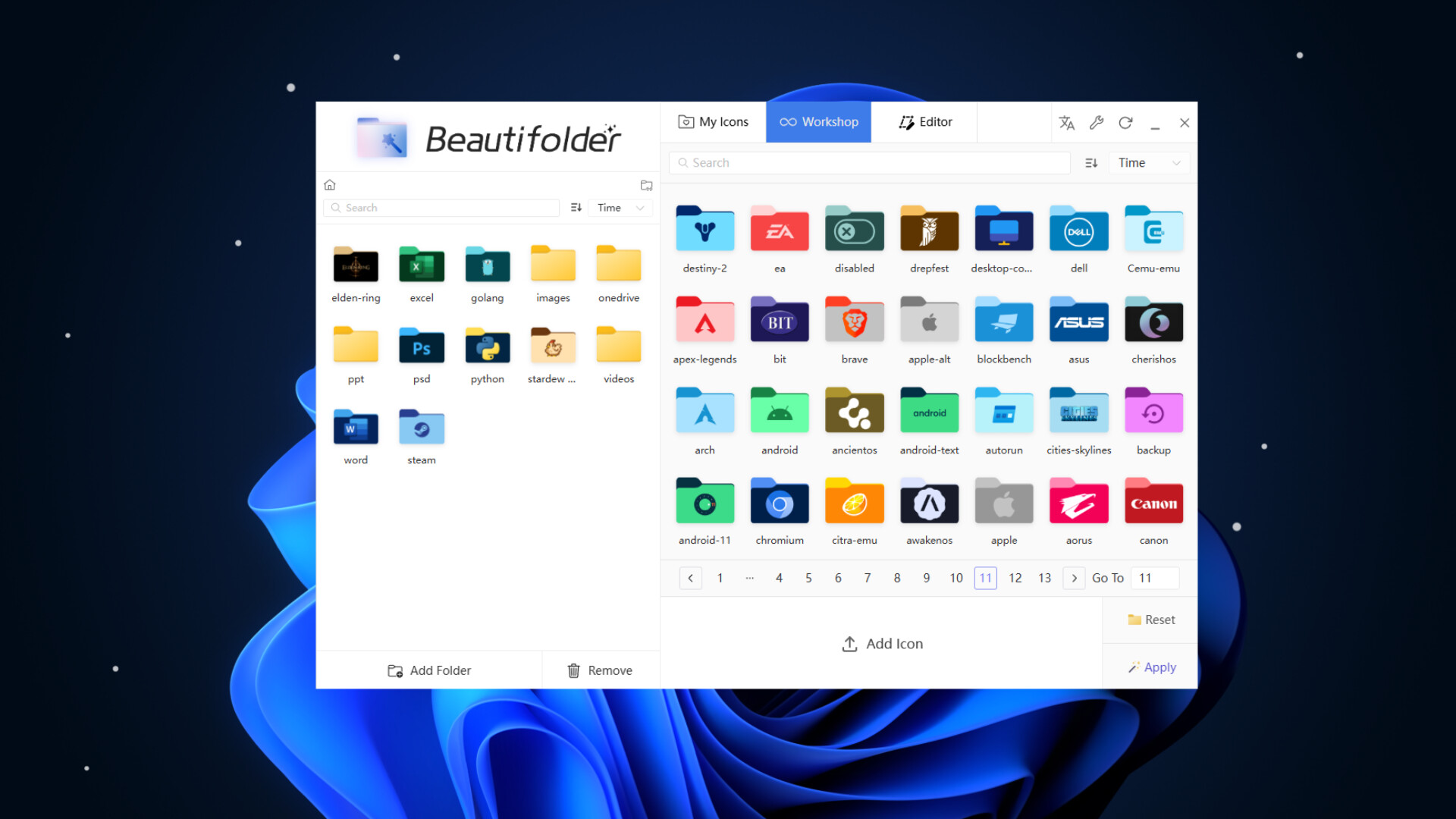
Task: Click the multi-select folders icon above the search
Action: 646,184
